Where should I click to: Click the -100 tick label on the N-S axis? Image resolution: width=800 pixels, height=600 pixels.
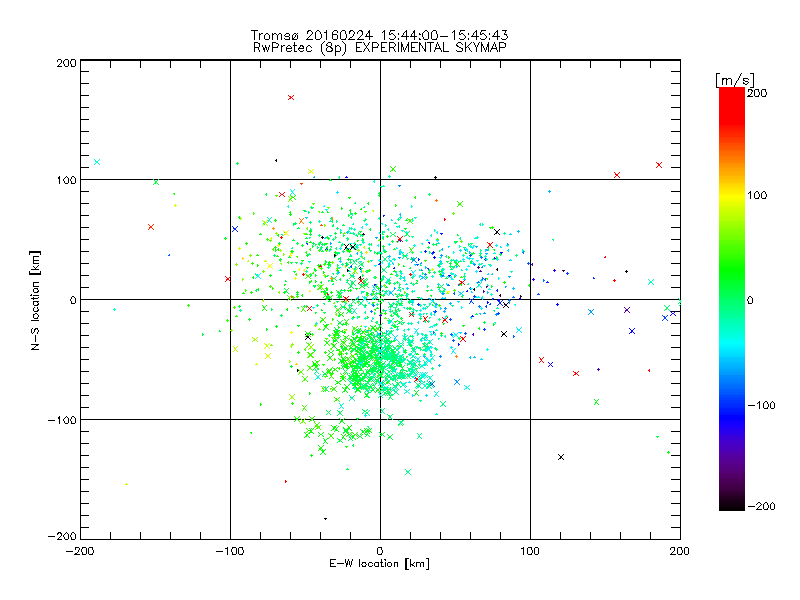point(62,420)
